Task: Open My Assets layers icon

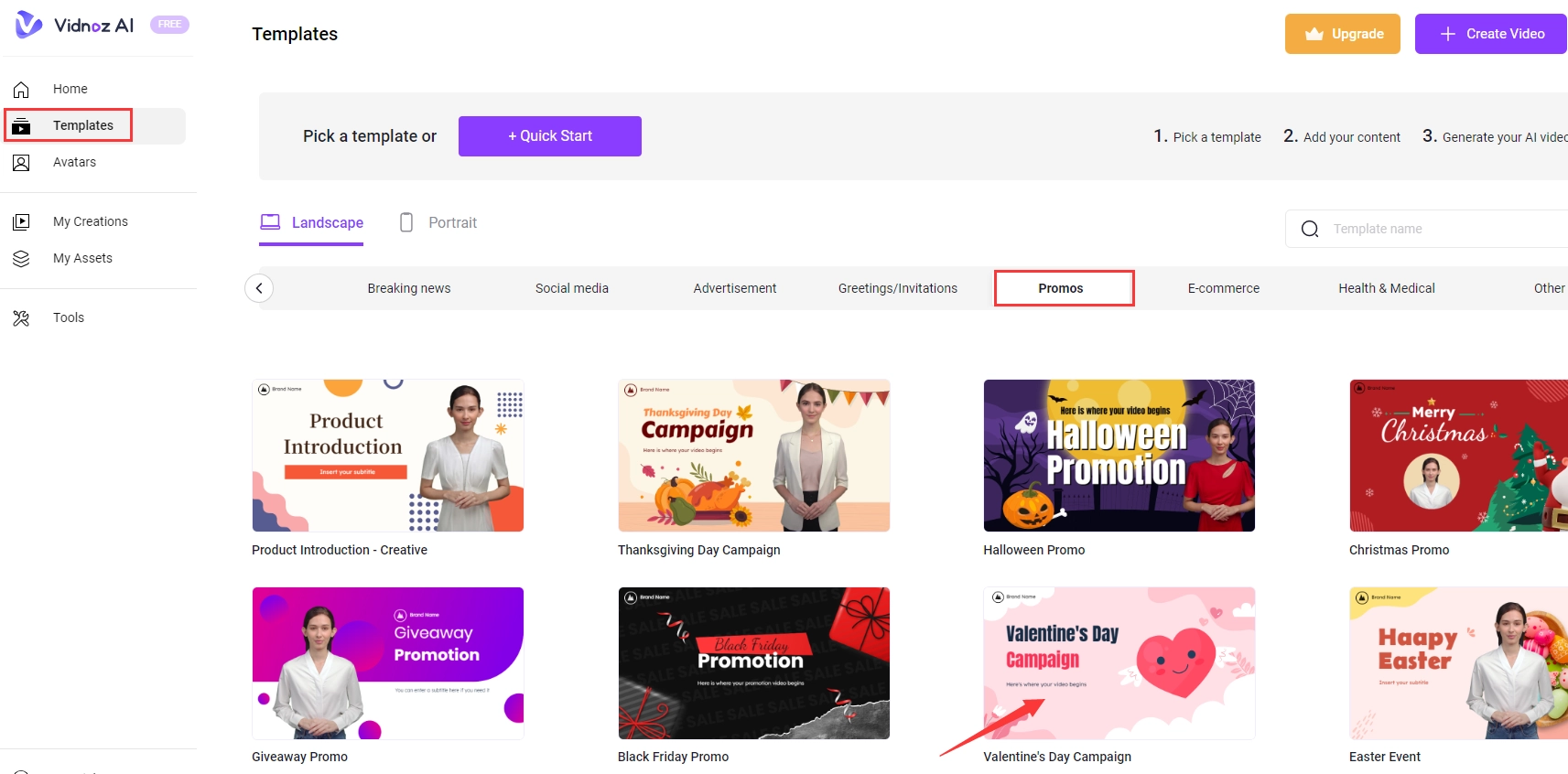Action: [x=21, y=259]
